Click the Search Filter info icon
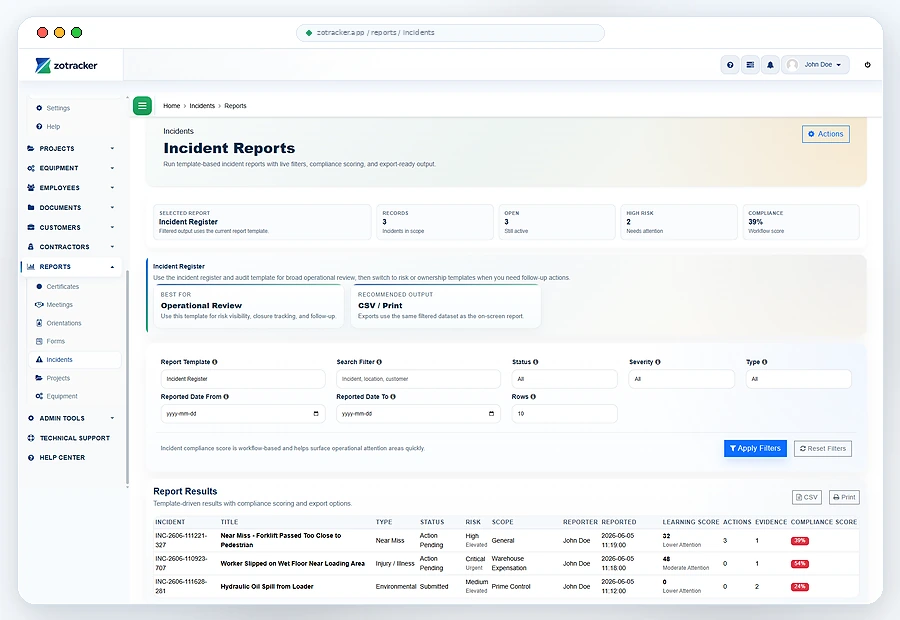 (x=379, y=362)
